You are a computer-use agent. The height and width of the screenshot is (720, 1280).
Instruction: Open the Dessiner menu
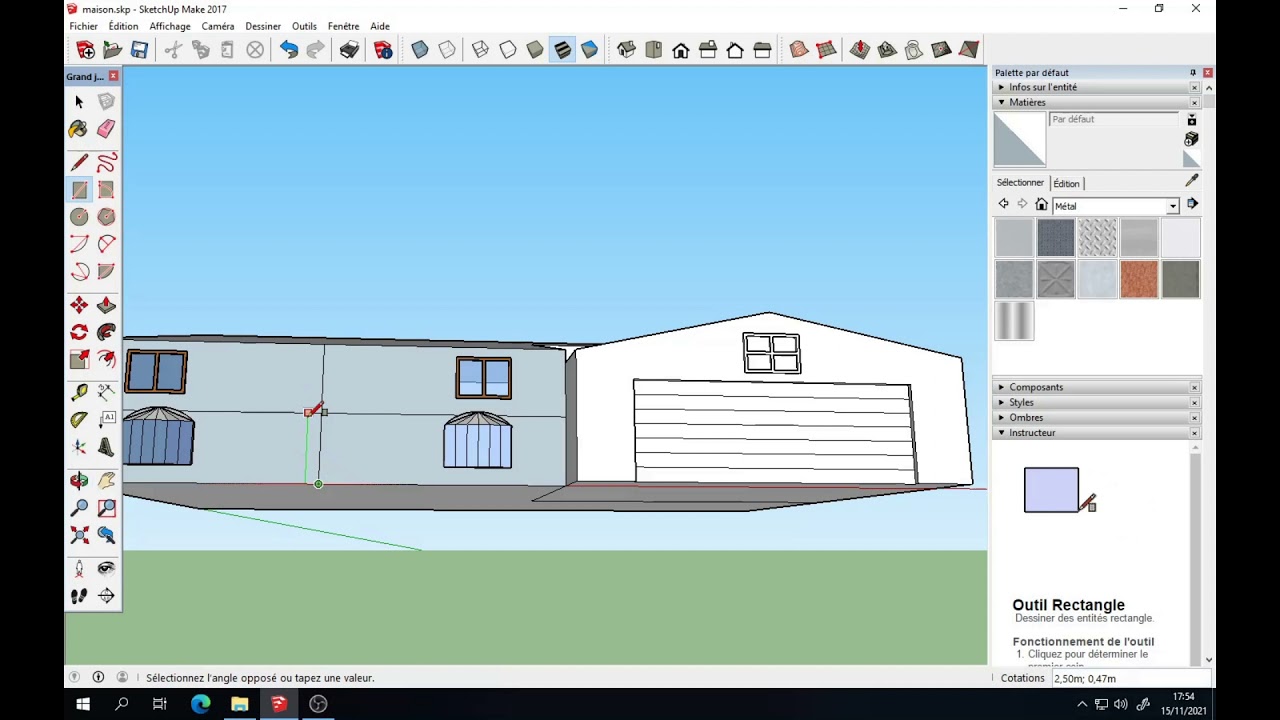pos(263,26)
